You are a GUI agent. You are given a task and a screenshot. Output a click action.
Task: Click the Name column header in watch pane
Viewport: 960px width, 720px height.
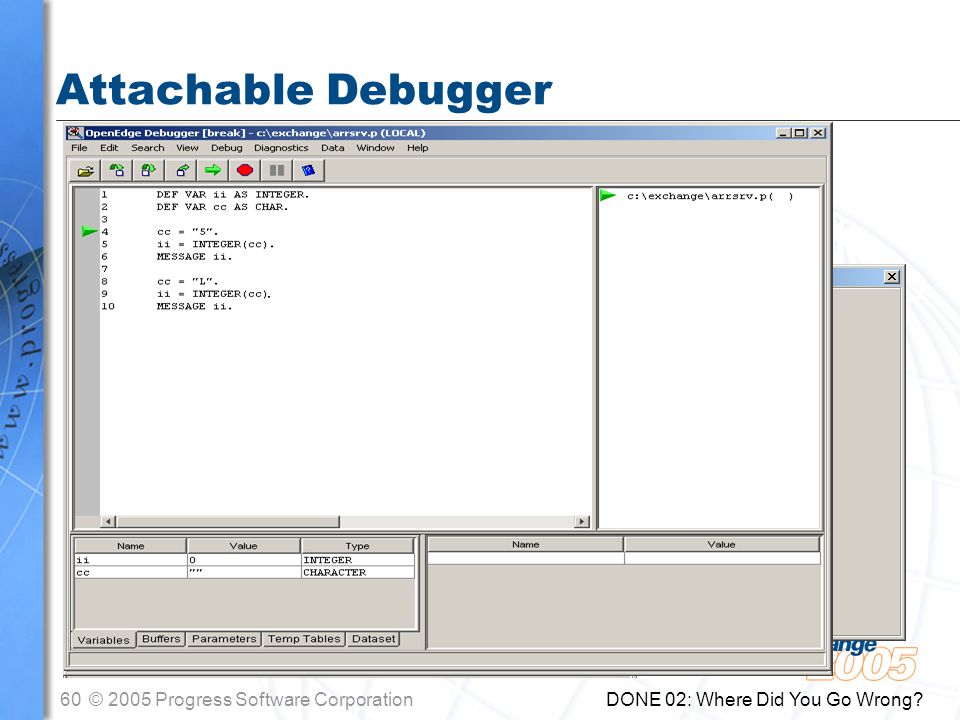coord(525,544)
